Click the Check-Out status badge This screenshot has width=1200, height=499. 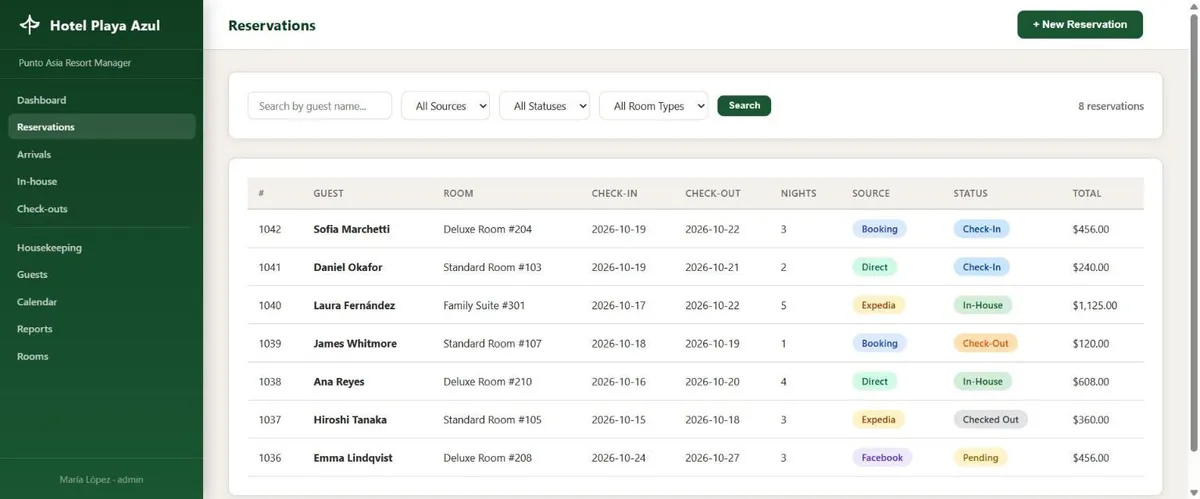pos(985,343)
